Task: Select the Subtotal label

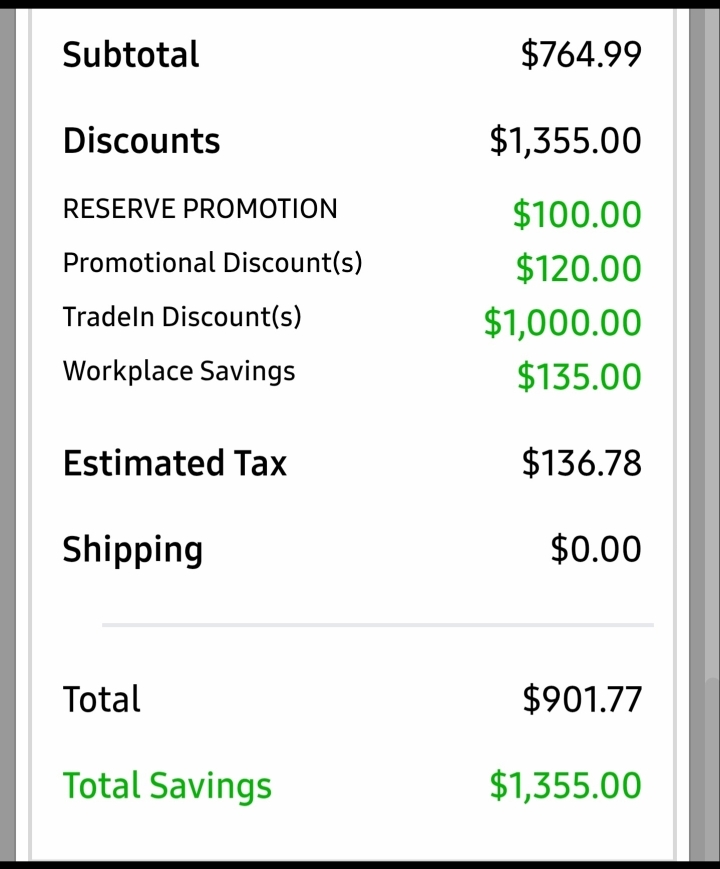Action: (131, 54)
